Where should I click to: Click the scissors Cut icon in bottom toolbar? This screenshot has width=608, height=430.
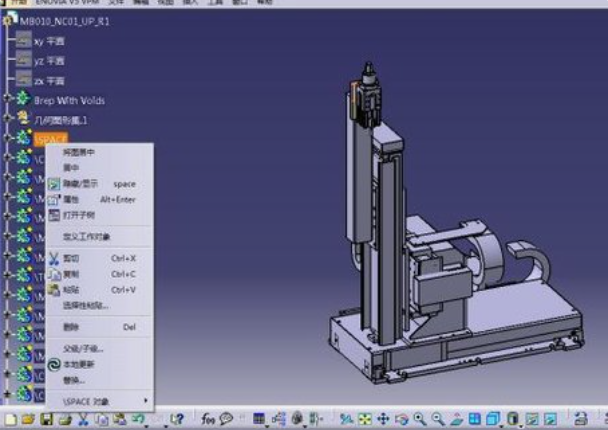pyautogui.click(x=83, y=419)
